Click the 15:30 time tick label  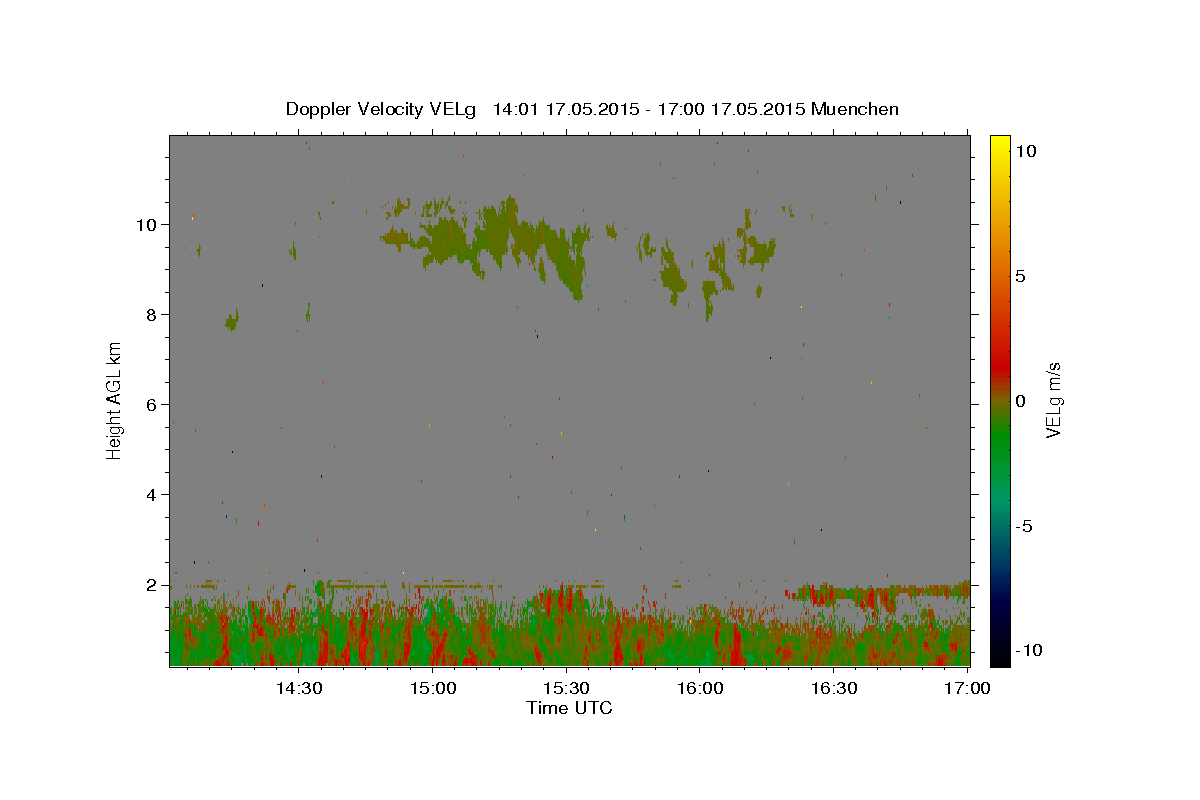[567, 688]
